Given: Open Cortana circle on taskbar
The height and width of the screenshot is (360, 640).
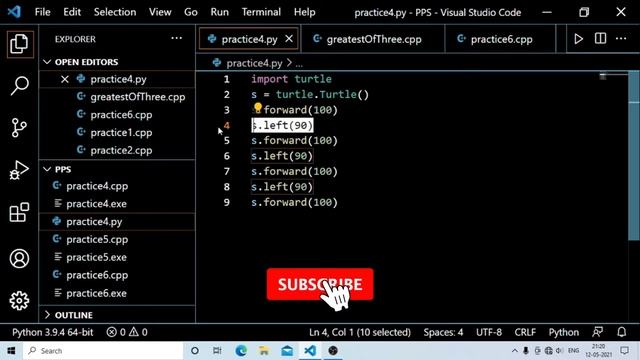Looking at the screenshot, I should pos(195,351).
